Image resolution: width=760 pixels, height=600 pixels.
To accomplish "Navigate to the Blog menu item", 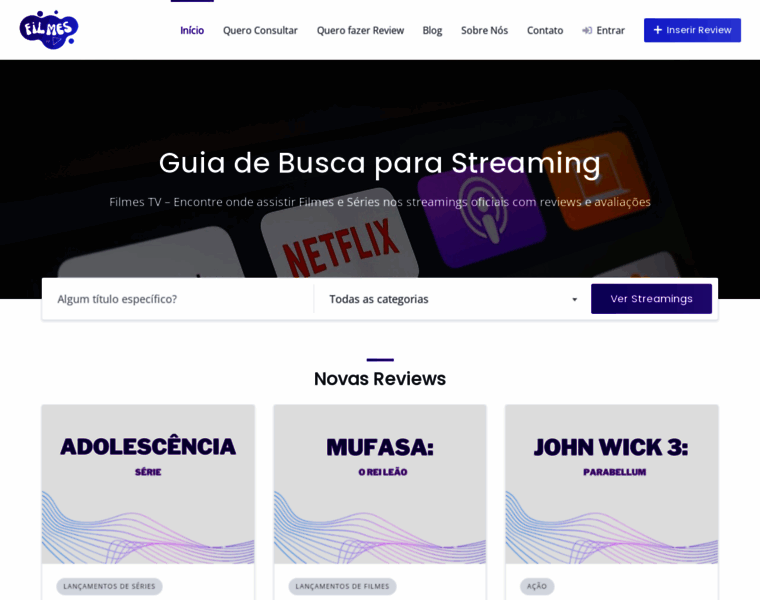I will pos(432,31).
